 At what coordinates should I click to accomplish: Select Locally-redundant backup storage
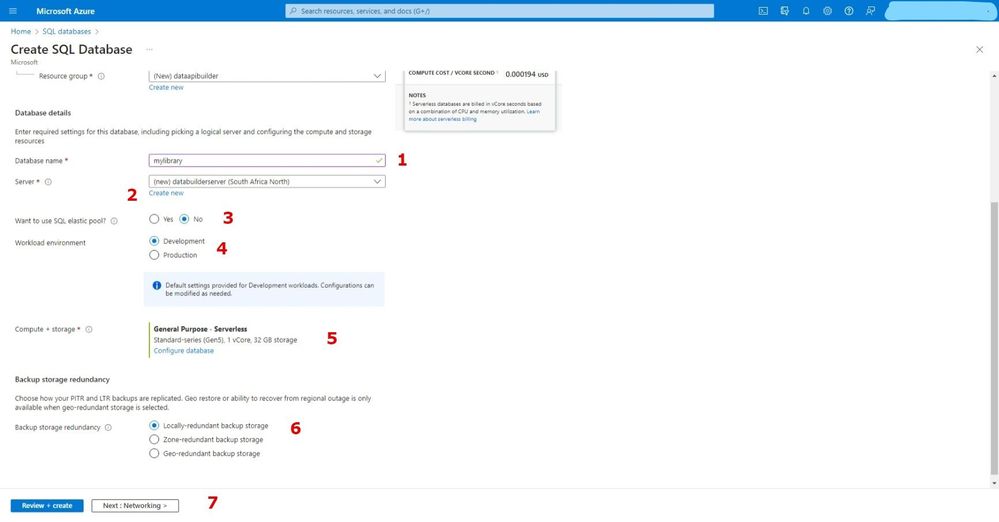pyautogui.click(x=154, y=425)
